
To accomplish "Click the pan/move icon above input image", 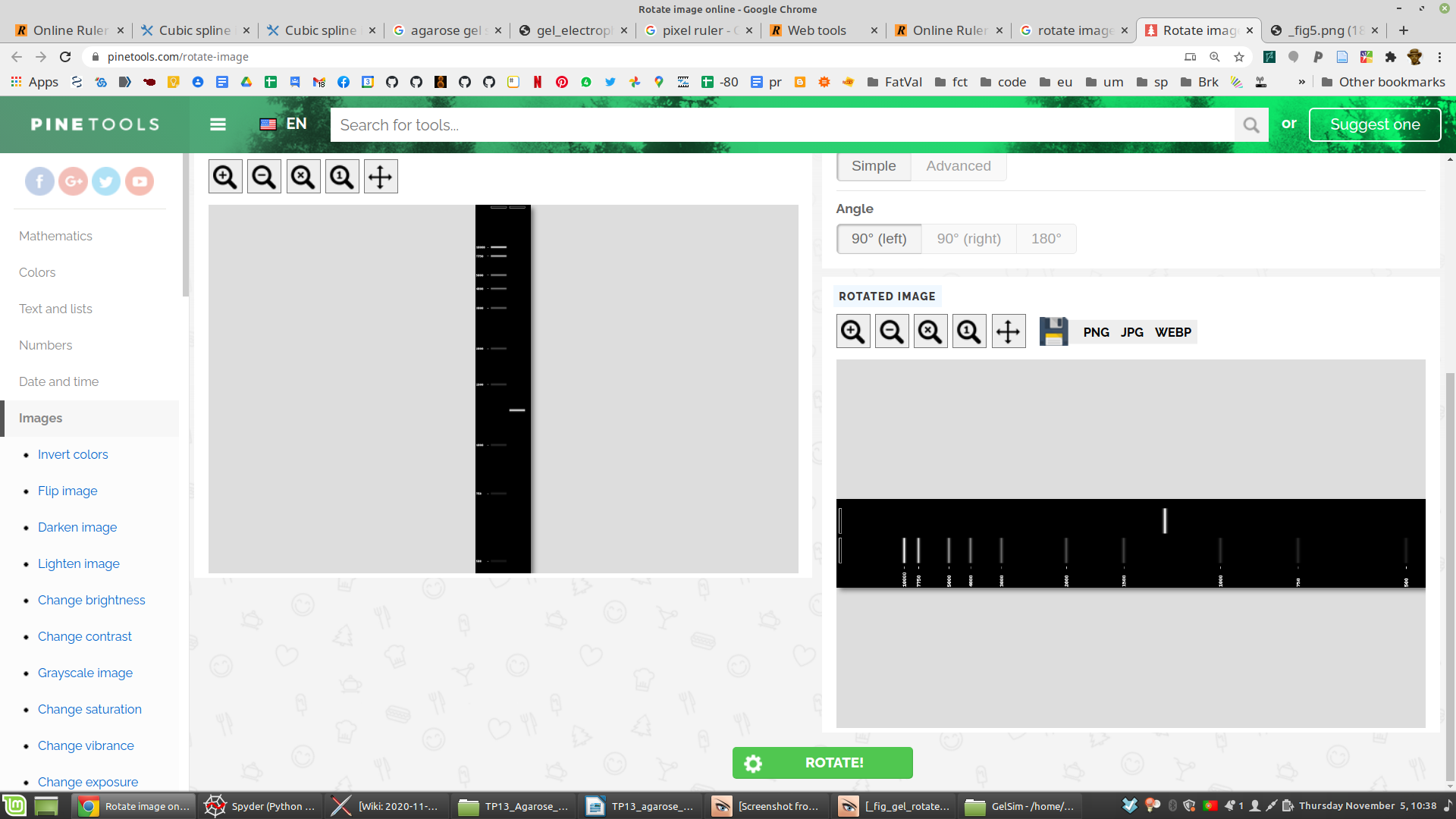I will coord(380,177).
